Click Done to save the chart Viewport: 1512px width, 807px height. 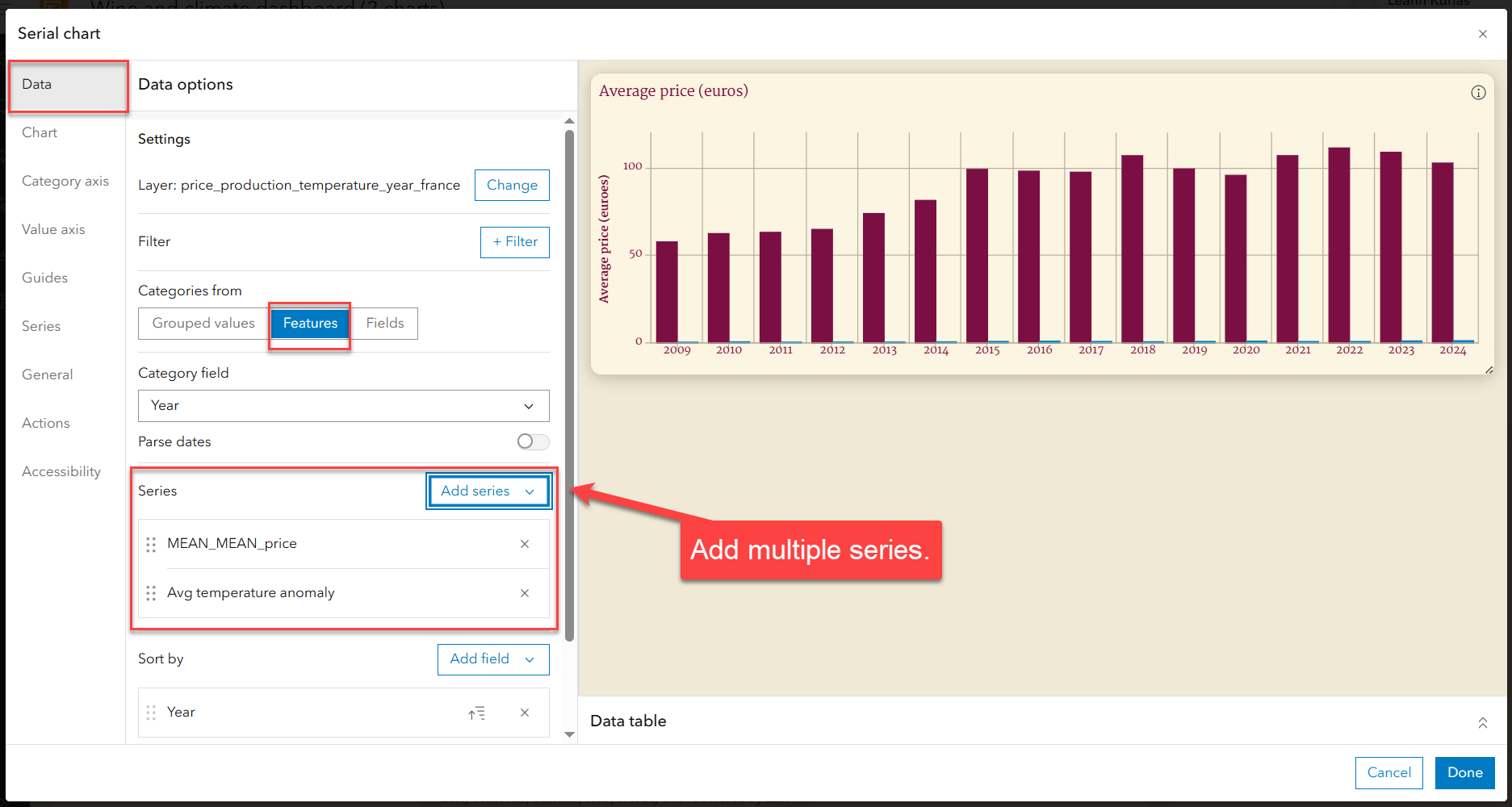[1464, 772]
